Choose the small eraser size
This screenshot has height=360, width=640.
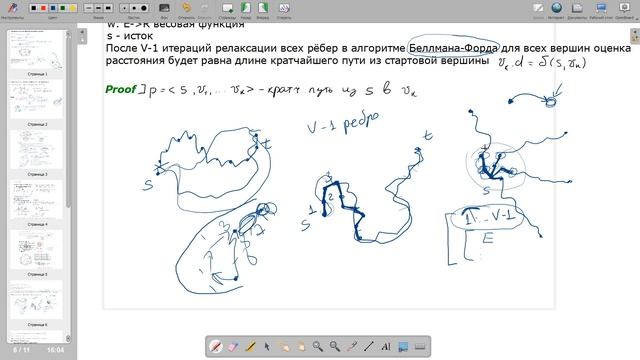(124, 8)
